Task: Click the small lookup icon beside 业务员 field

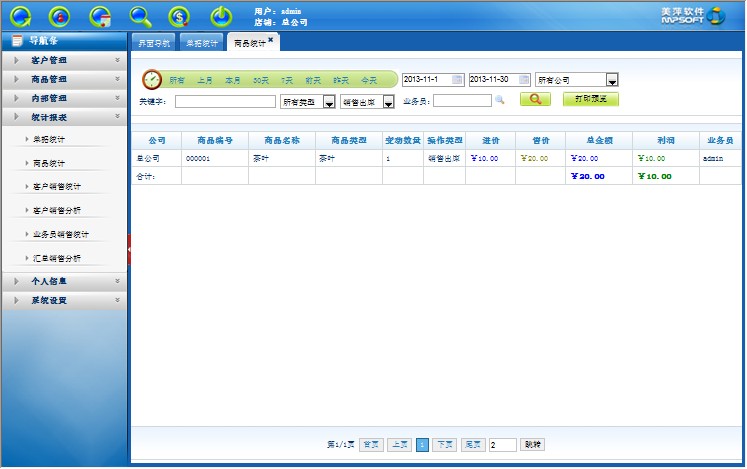Action: [500, 100]
